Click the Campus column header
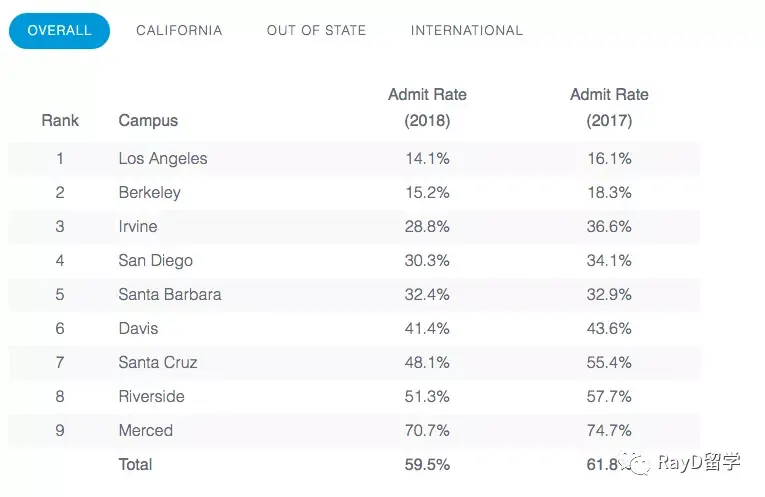Viewport: 765px width, 497px height. (x=148, y=120)
